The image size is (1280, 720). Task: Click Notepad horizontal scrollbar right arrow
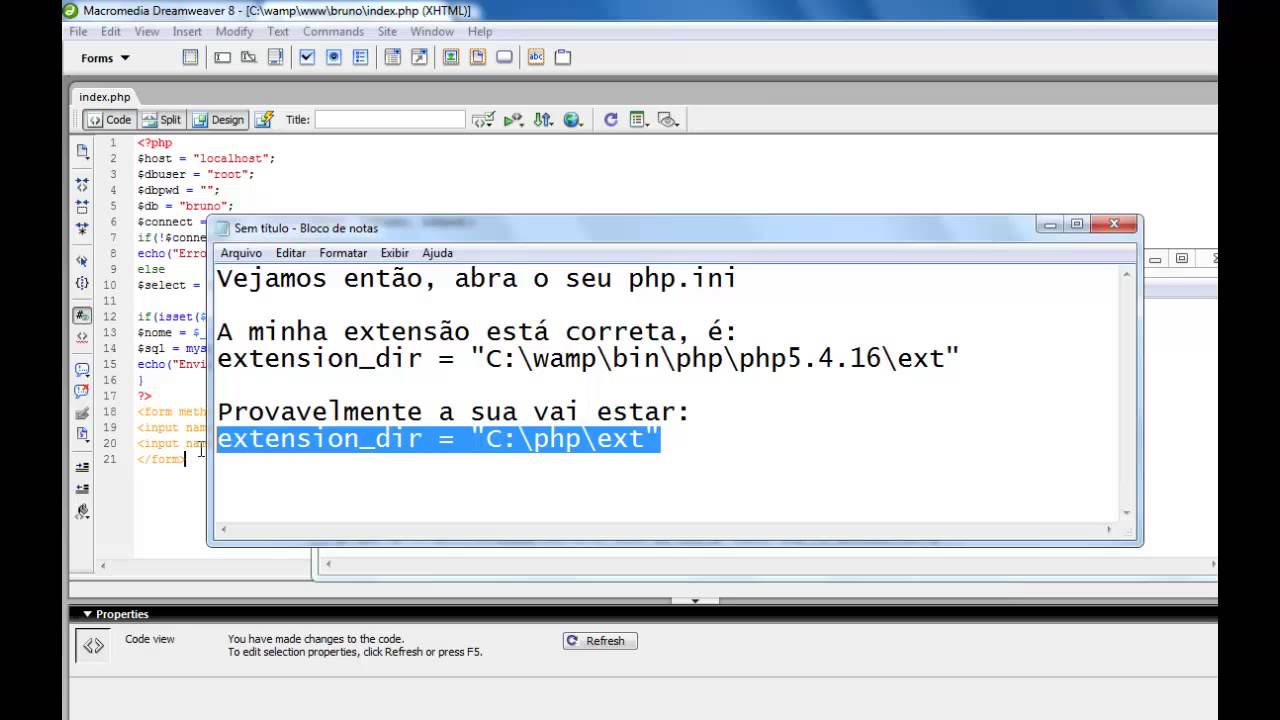(x=1108, y=529)
